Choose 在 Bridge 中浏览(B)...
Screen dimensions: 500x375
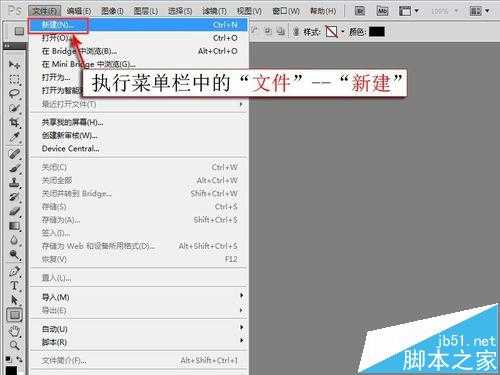click(139, 51)
